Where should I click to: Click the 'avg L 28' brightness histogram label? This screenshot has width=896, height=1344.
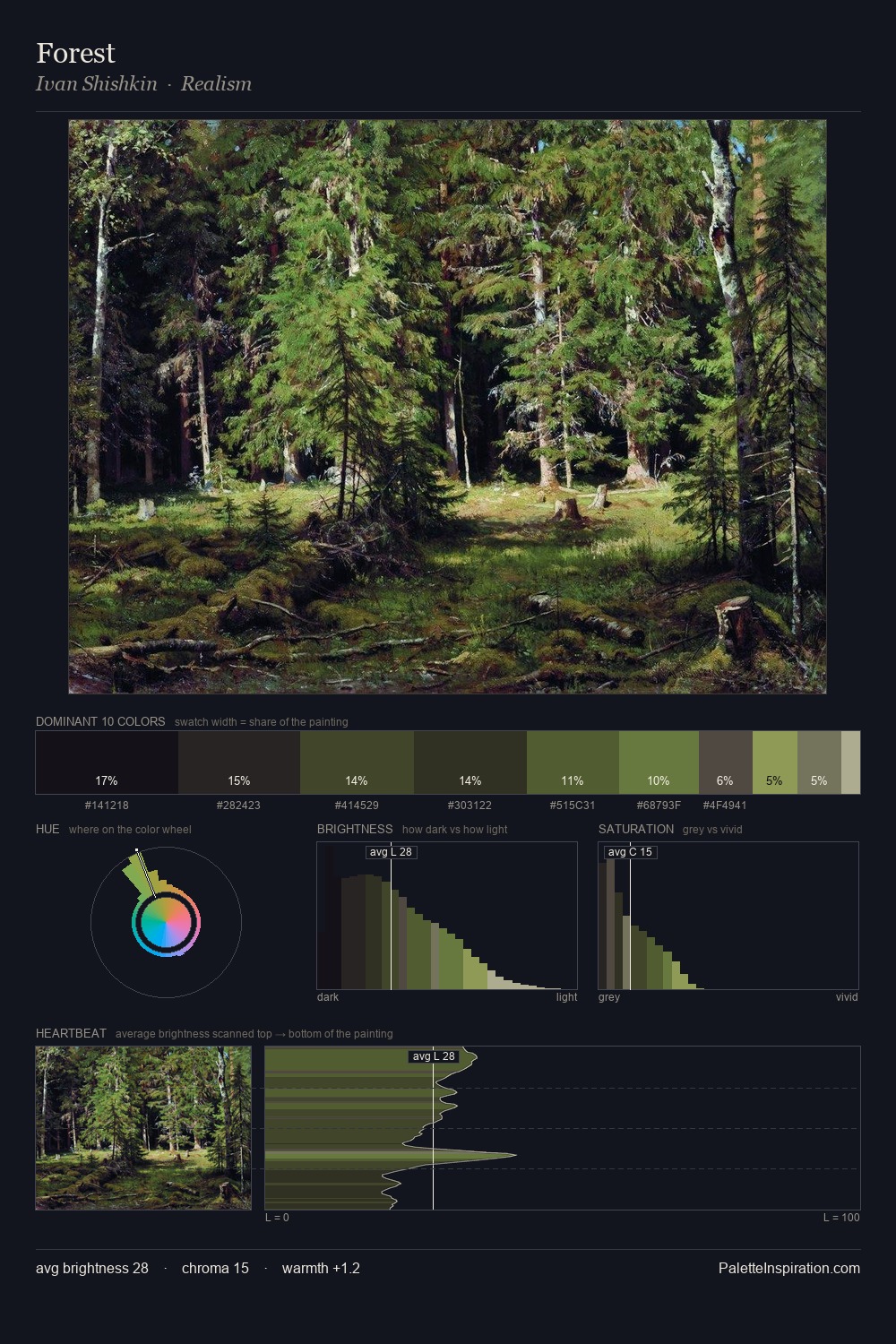(x=392, y=852)
